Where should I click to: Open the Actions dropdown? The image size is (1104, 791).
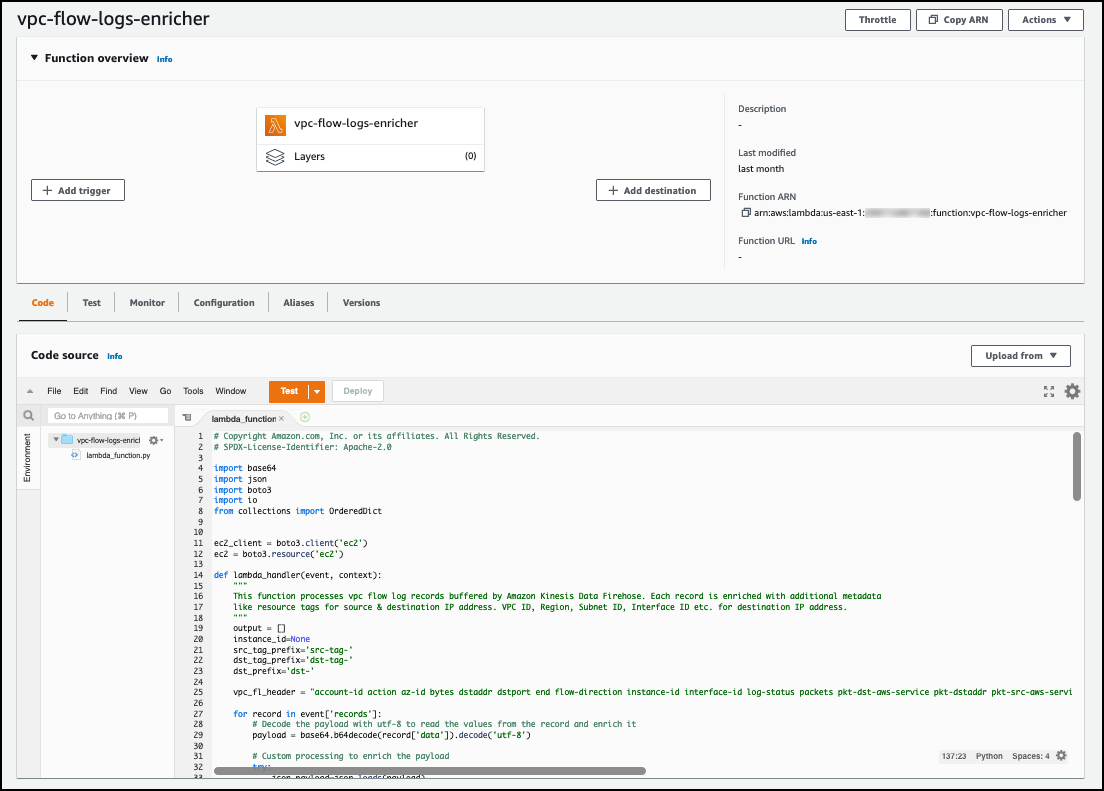pos(1046,20)
